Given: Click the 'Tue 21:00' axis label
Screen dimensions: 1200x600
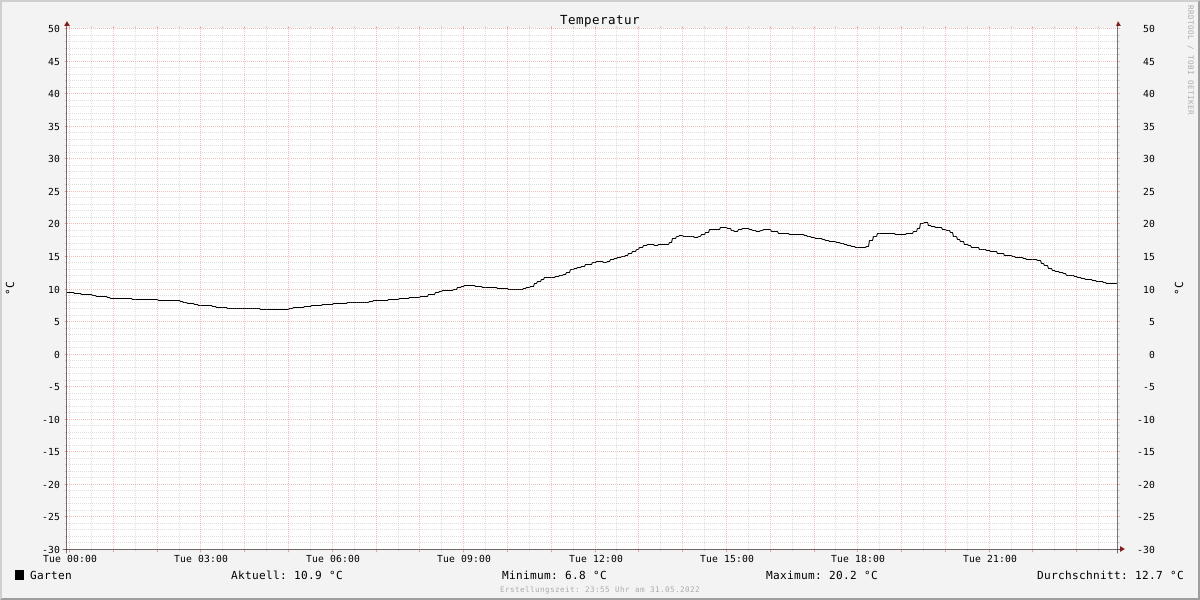Looking at the screenshot, I should [x=990, y=559].
